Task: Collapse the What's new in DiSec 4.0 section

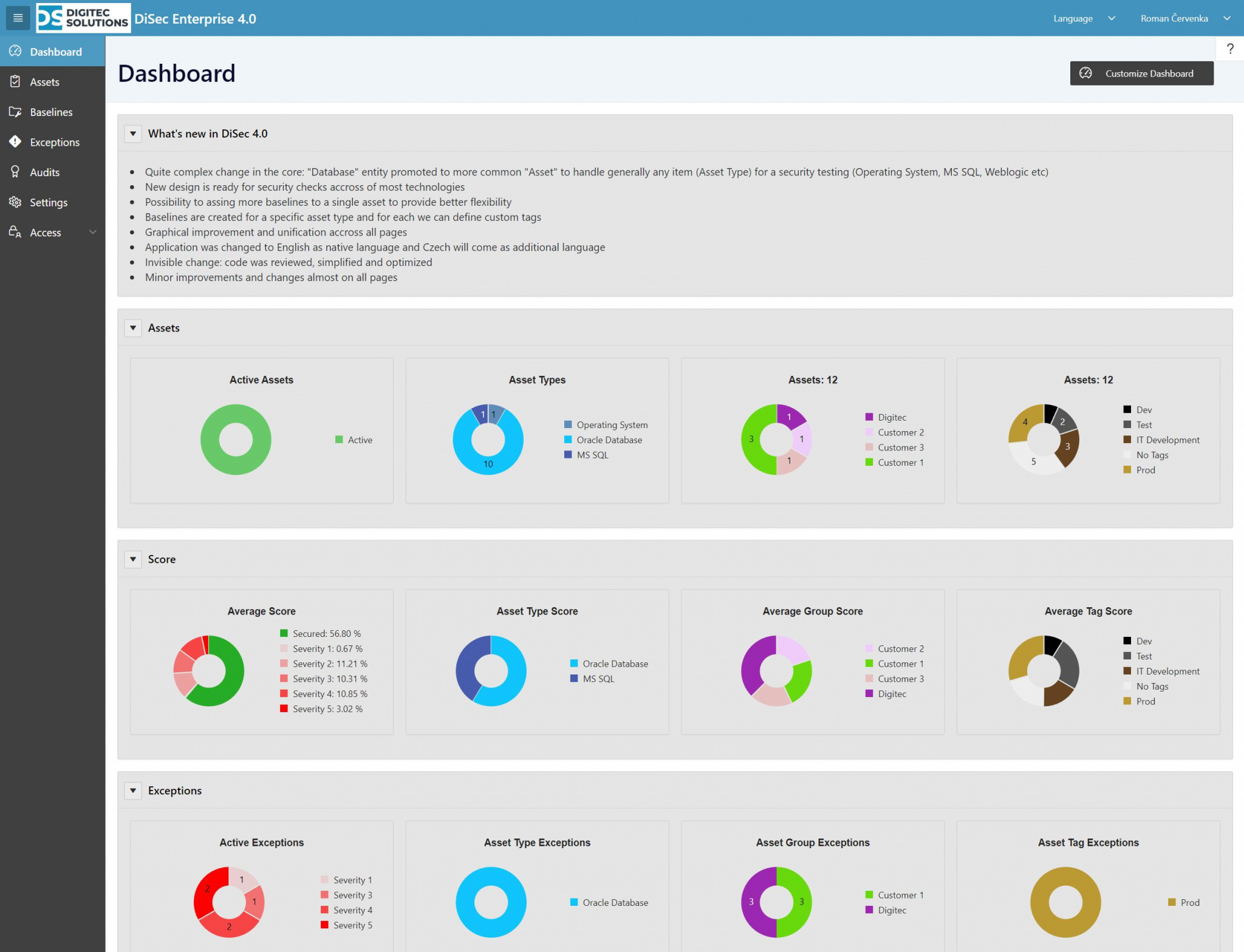Action: click(133, 134)
